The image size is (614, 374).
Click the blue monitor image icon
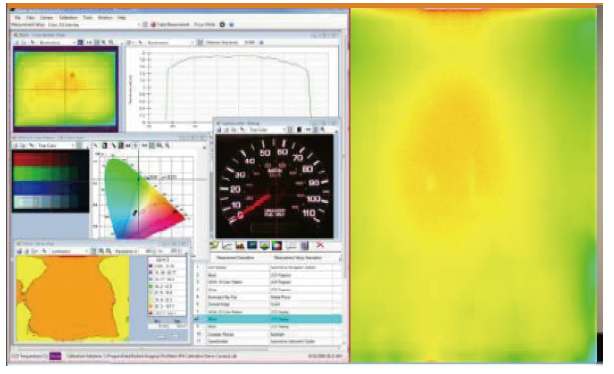point(252,246)
